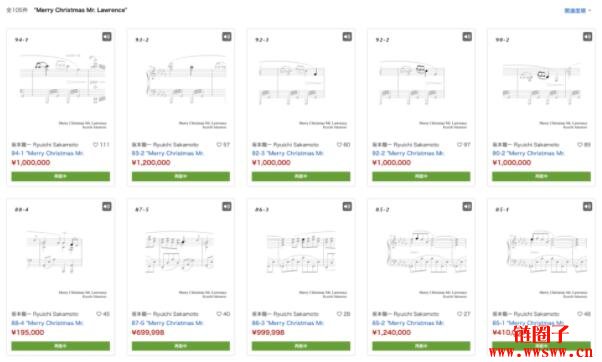Toggle the heart showing 28 on card 86-3
The width and height of the screenshot is (602, 362).
(x=339, y=314)
